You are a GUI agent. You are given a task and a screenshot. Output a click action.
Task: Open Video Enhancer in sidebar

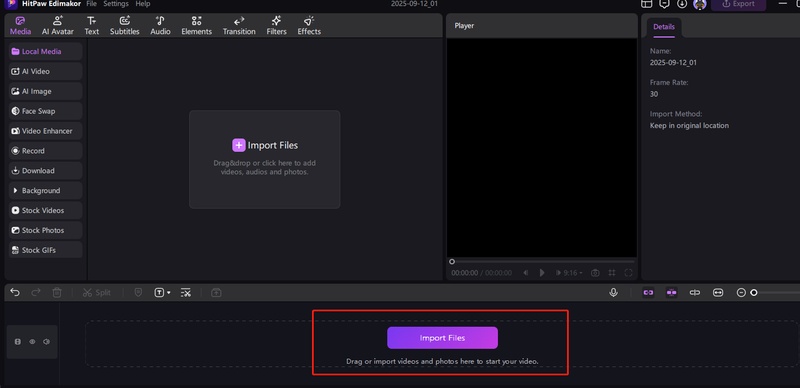pos(45,131)
